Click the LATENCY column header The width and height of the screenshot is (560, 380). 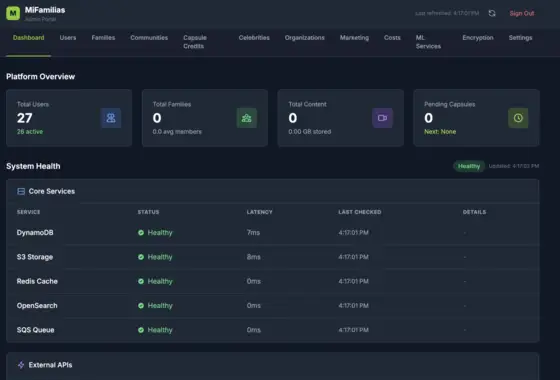click(x=260, y=212)
